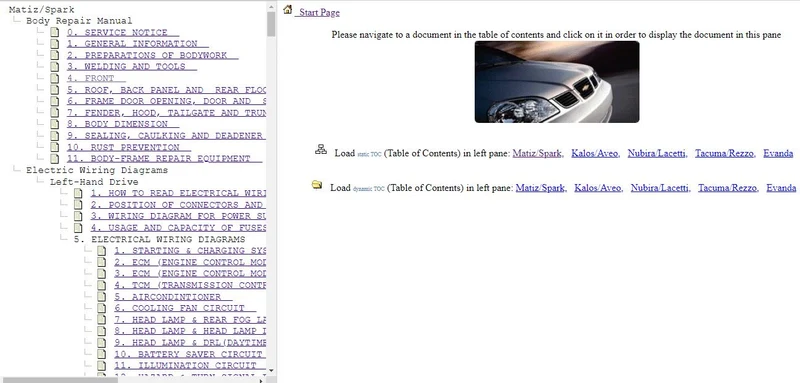Viewport: 800px width, 383px height.
Task: Click document icon next to HOW TO READ ELECTRICAL
Action: tap(78, 193)
